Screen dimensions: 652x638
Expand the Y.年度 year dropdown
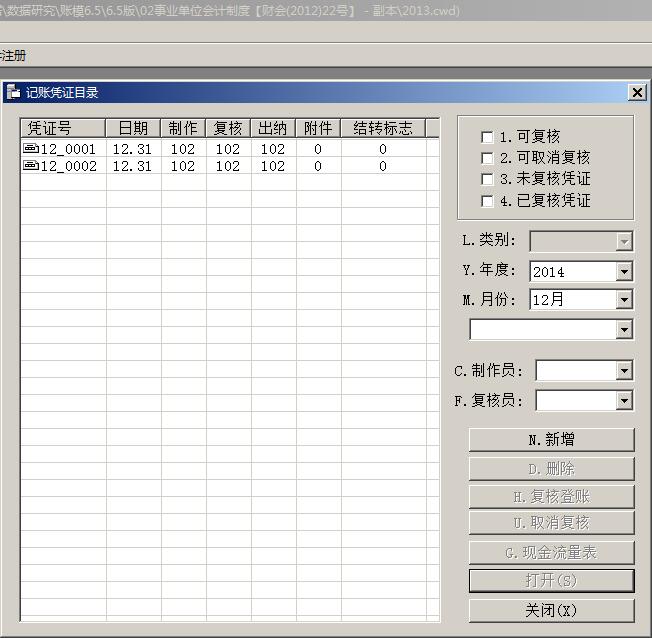click(624, 271)
